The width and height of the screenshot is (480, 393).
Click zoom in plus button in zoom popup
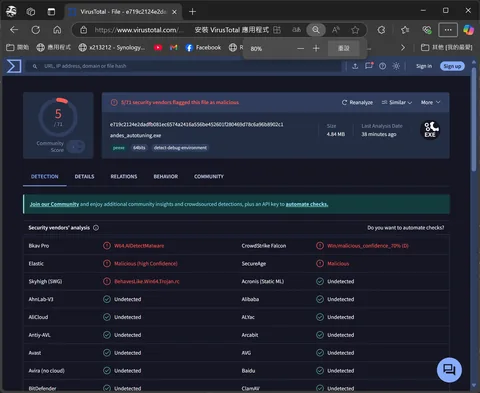point(316,49)
